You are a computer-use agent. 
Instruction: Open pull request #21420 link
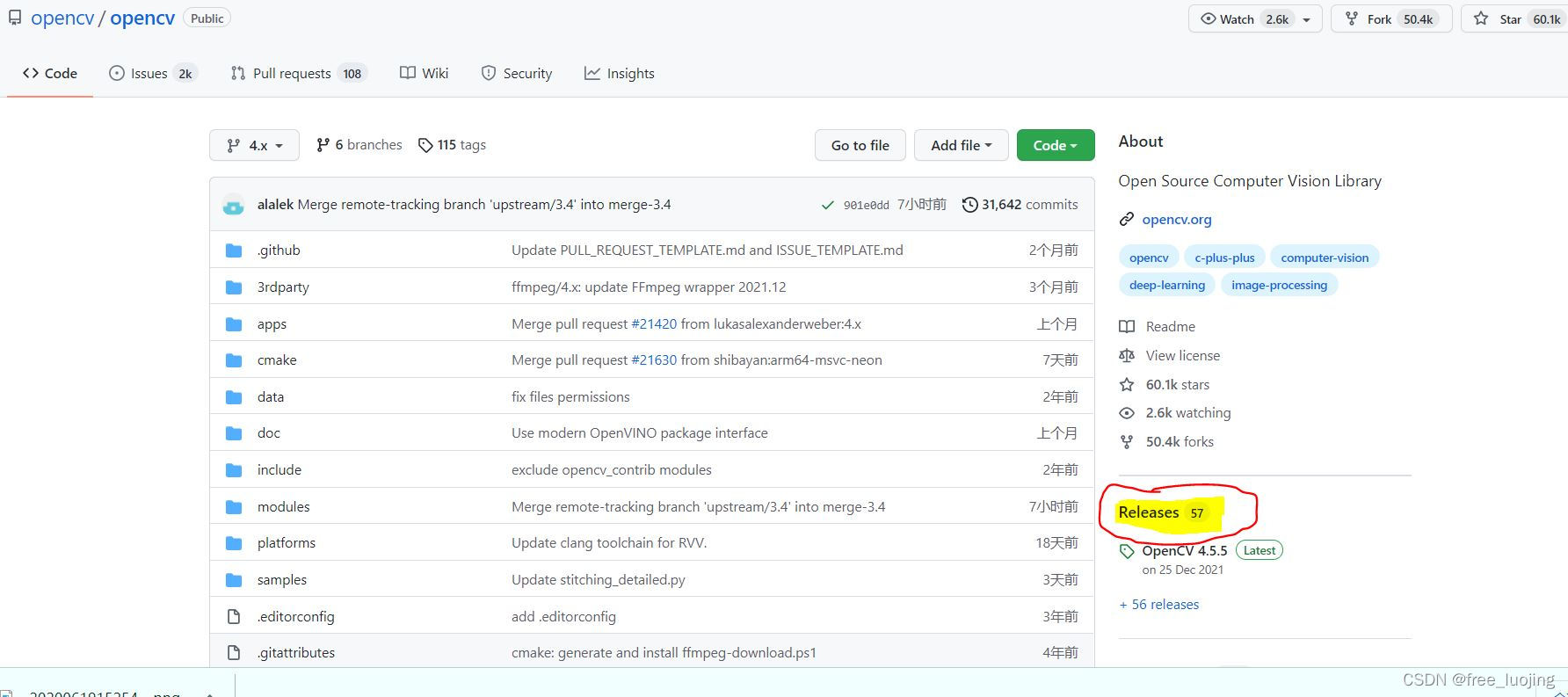pyautogui.click(x=654, y=324)
